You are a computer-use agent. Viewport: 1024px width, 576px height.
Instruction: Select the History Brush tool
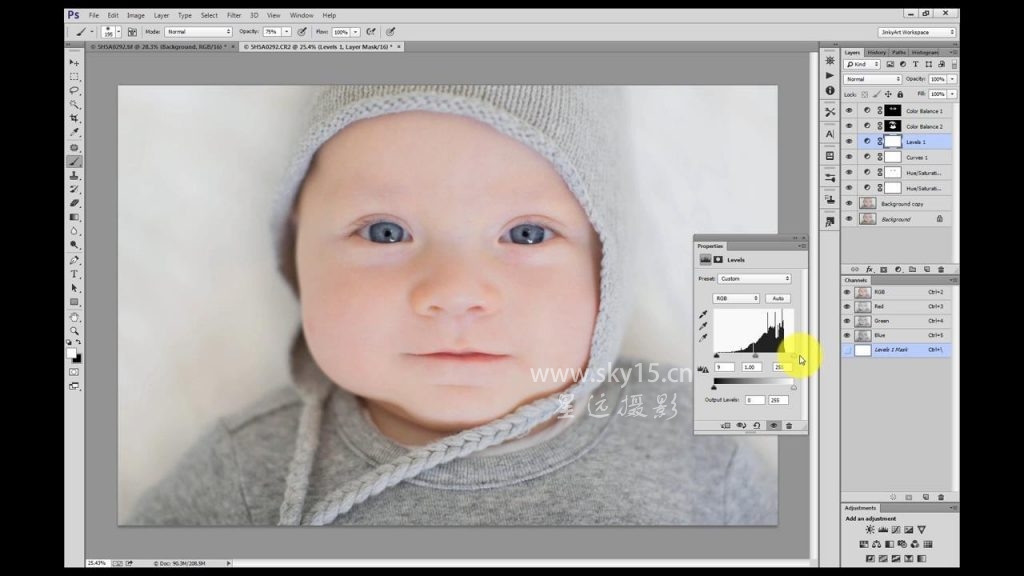tap(74, 189)
